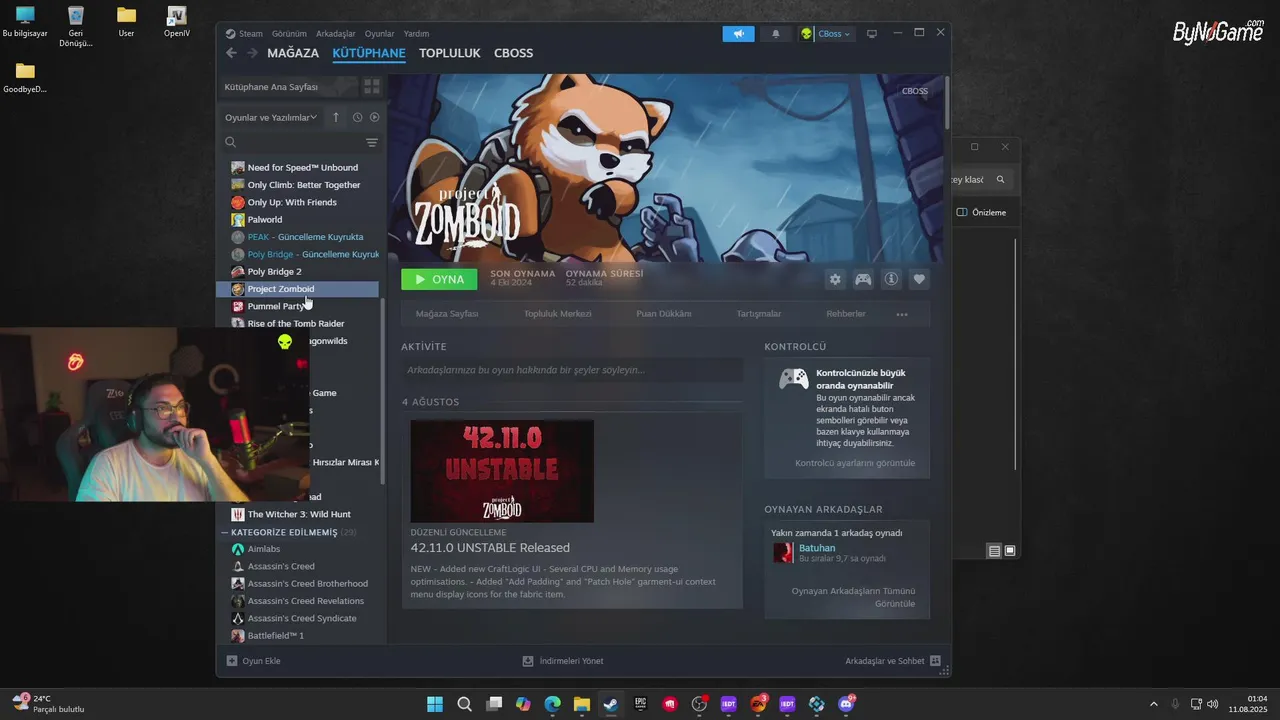
Task: Open Topluluk Merkezi link
Action: 558,314
